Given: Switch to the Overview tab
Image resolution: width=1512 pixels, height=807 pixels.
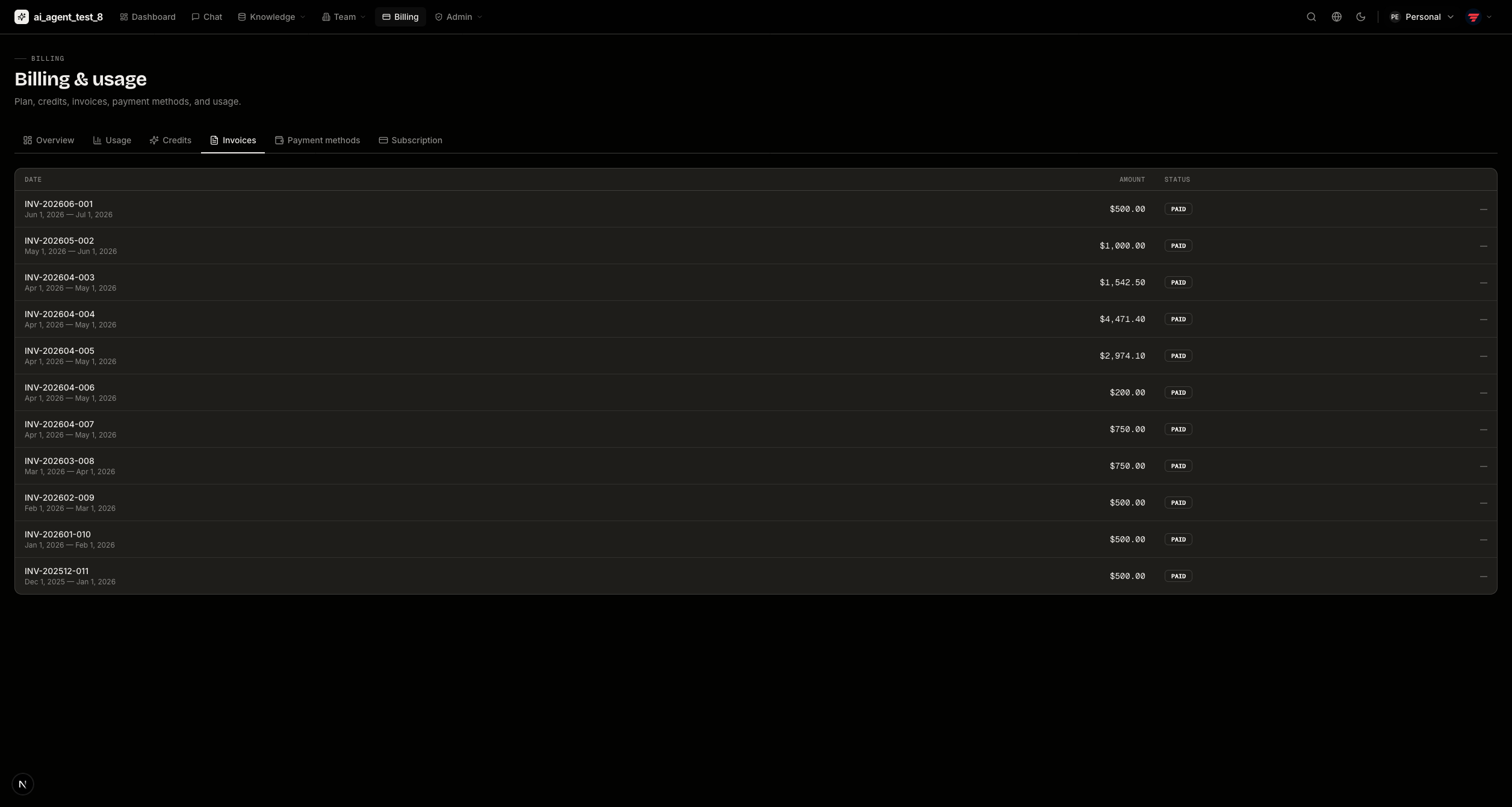Looking at the screenshot, I should 49,140.
